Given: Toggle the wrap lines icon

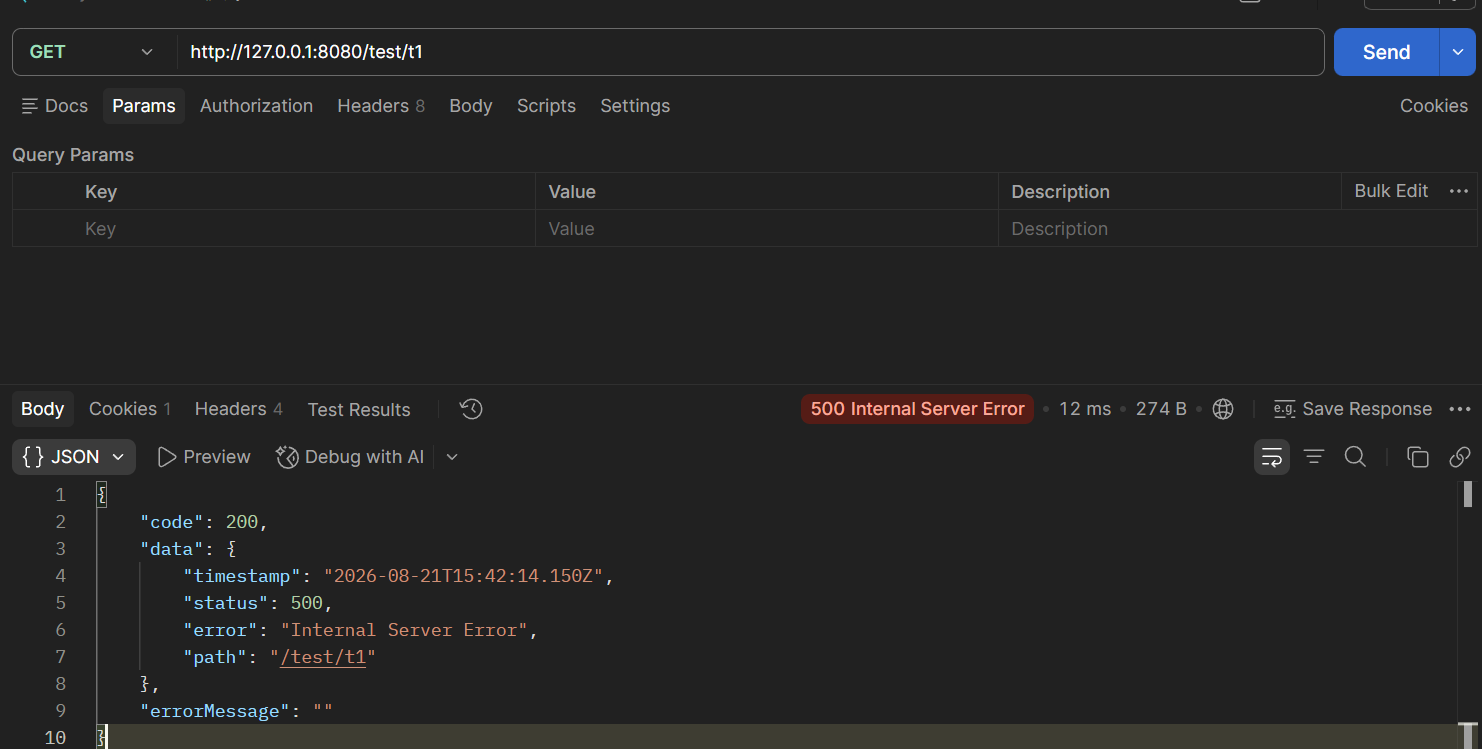Looking at the screenshot, I should point(1272,457).
